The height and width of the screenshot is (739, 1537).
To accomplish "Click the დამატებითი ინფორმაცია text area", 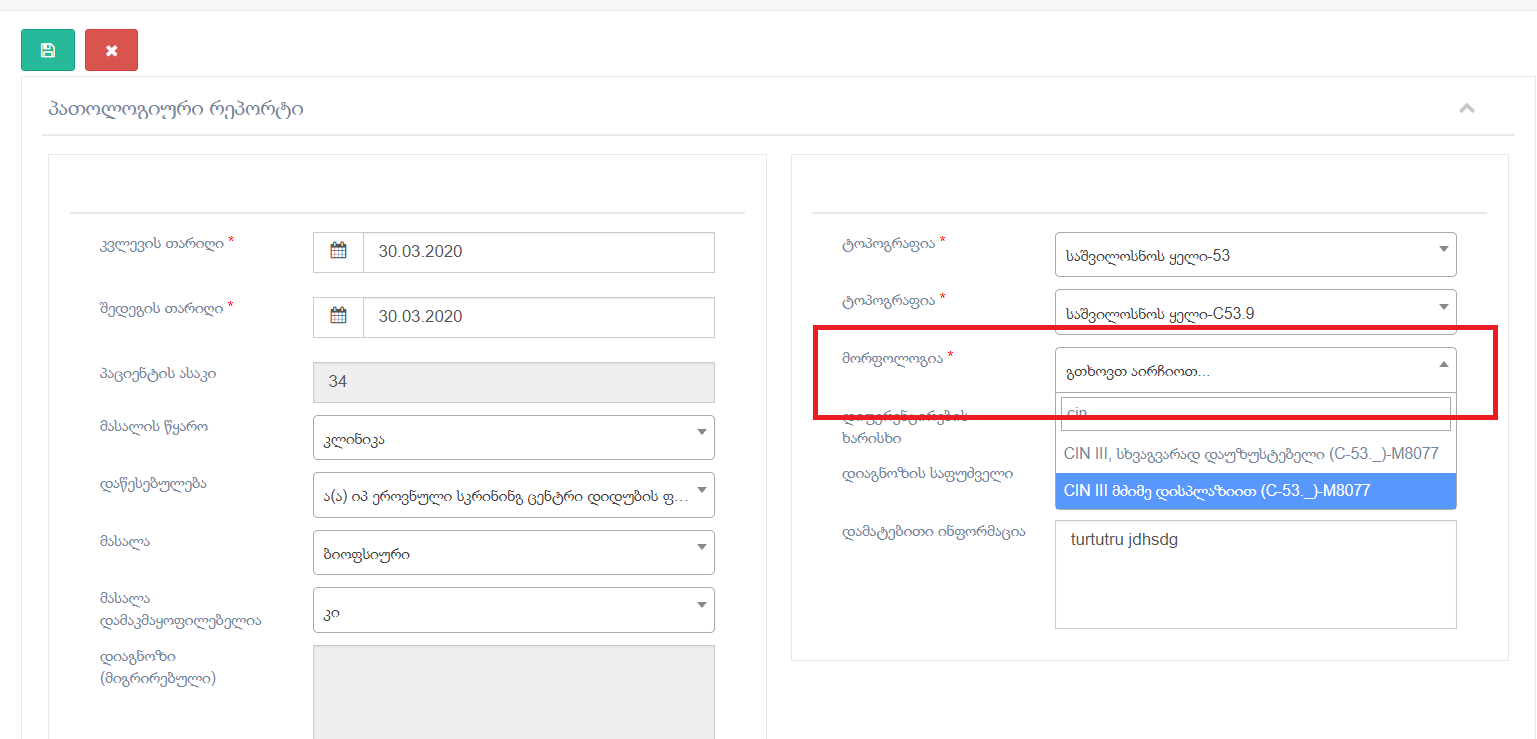I will click(x=1255, y=575).
